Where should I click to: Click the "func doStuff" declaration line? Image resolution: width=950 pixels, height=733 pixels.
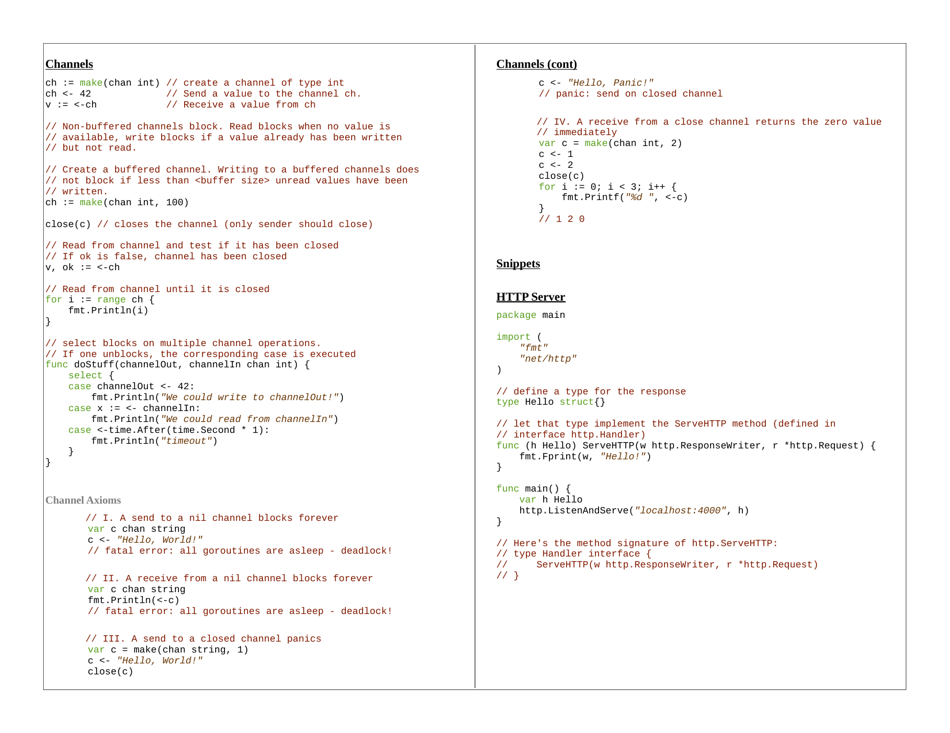178,363
